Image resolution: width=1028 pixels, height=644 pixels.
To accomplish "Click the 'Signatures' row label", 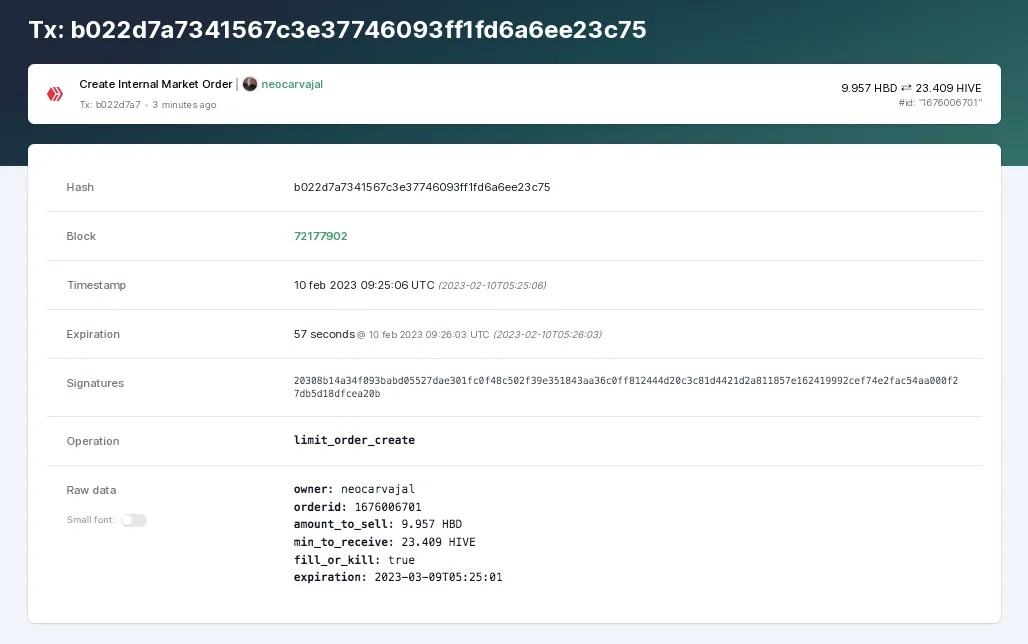I will [95, 383].
